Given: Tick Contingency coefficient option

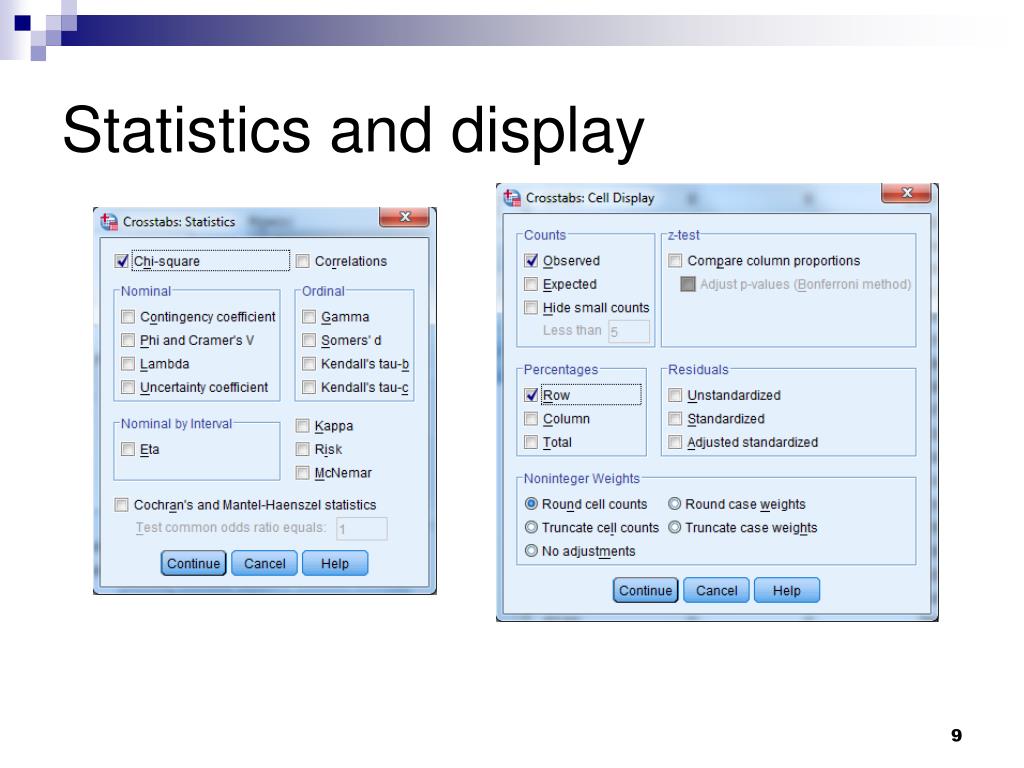Looking at the screenshot, I should (128, 317).
